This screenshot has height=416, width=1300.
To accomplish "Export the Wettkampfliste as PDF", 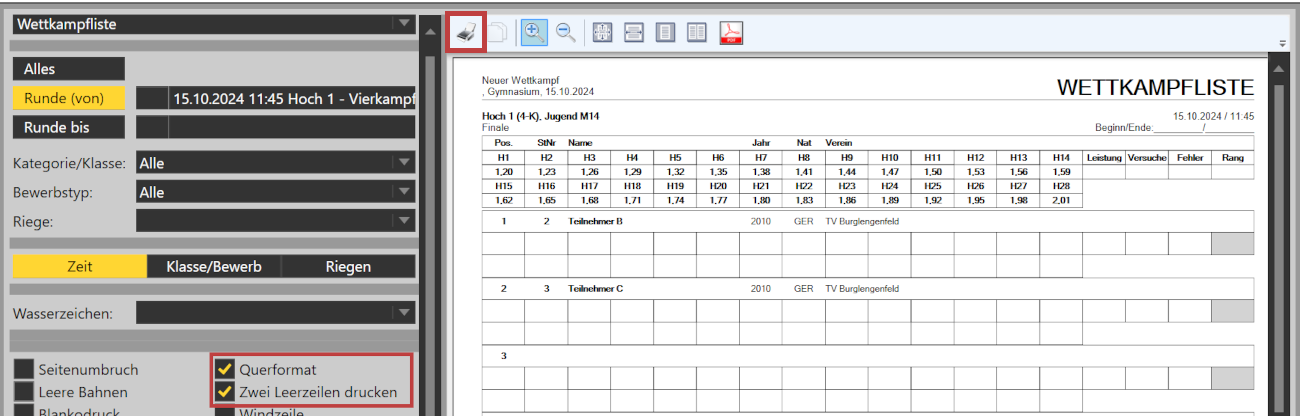I will coord(731,32).
